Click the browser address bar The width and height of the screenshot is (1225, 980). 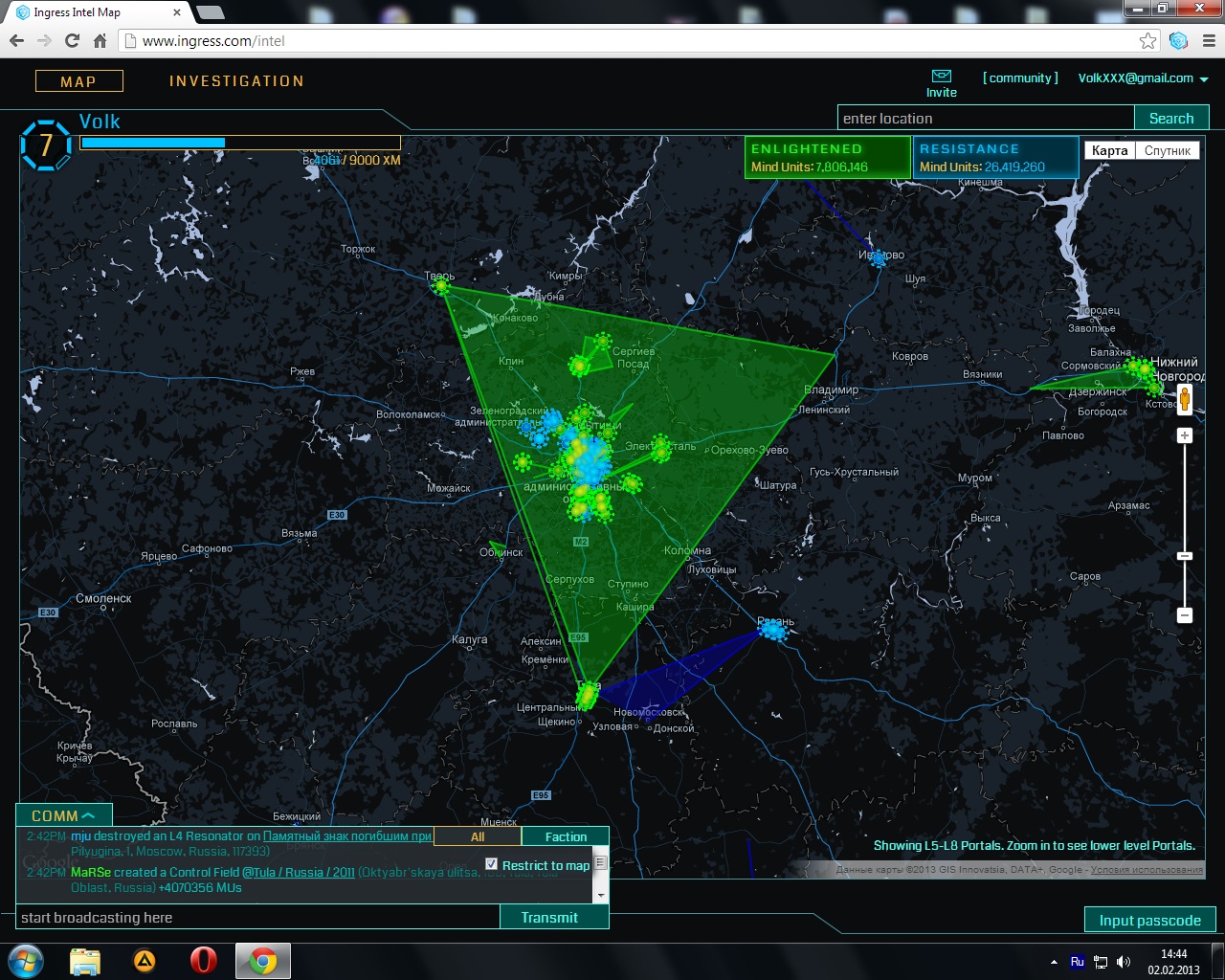(636, 40)
